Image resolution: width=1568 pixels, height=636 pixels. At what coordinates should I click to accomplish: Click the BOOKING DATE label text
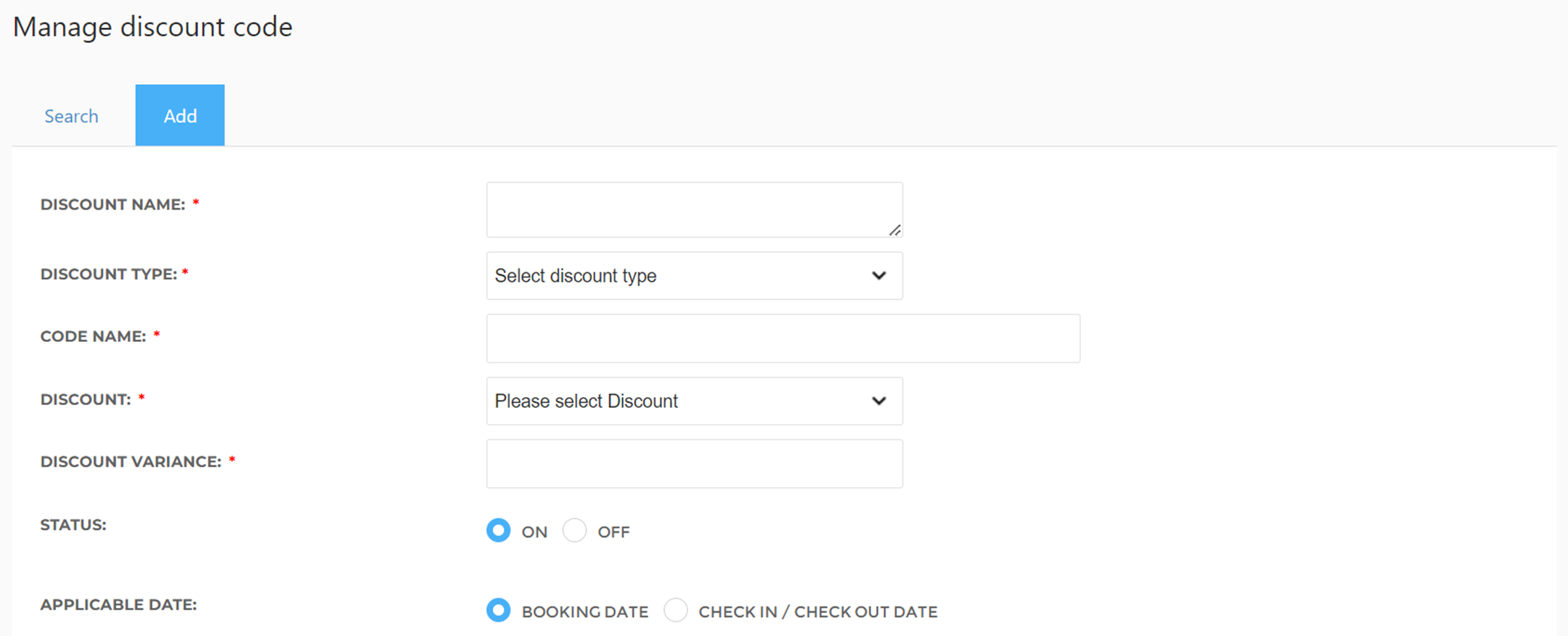[x=585, y=612]
